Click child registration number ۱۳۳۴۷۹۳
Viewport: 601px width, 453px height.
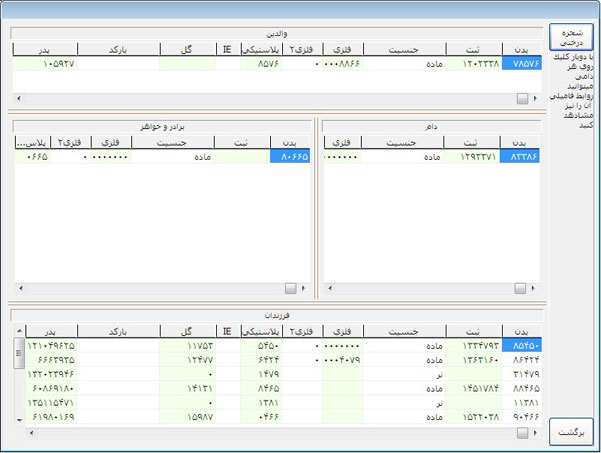[474, 346]
